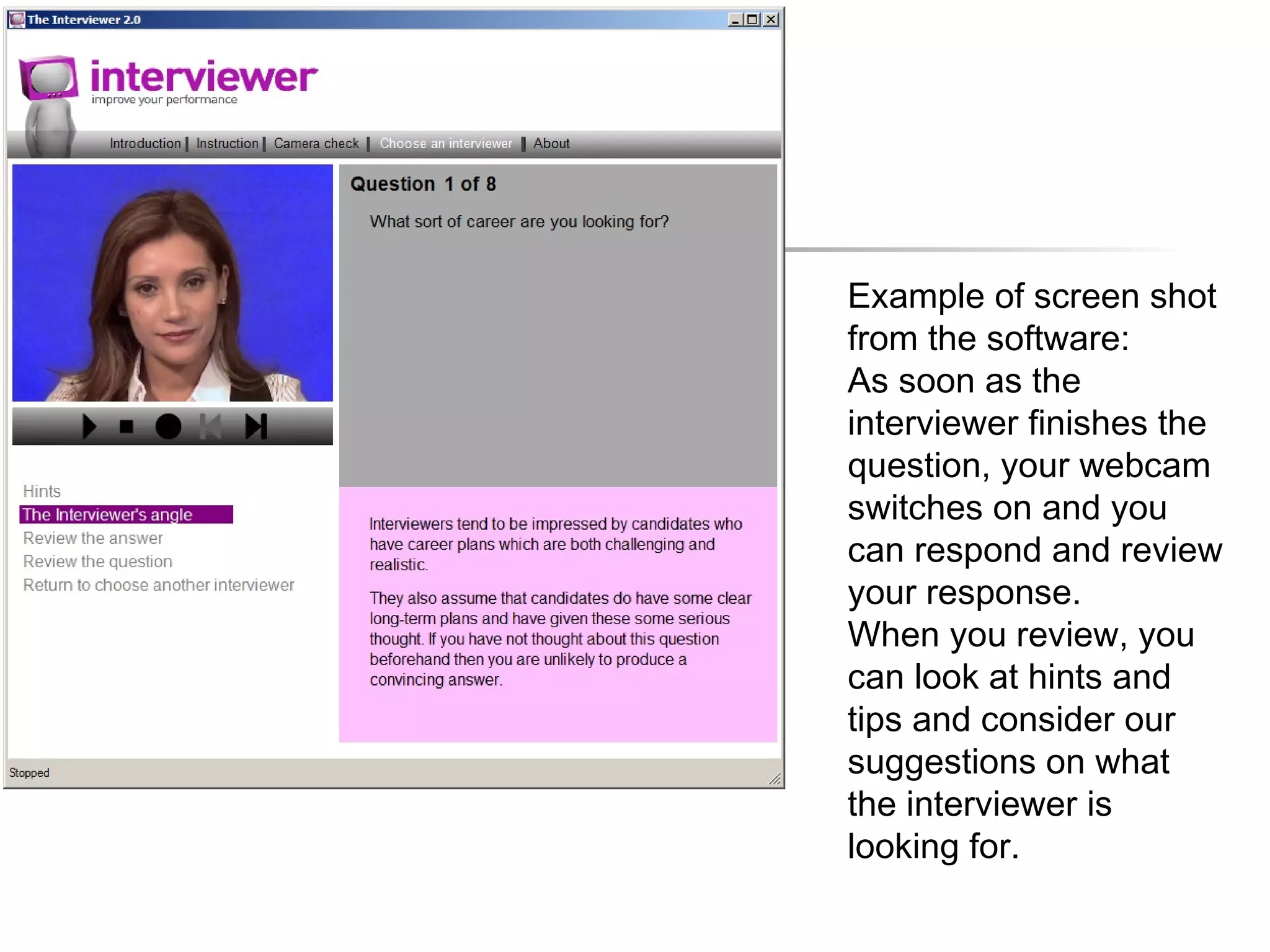Click the question text about career

[519, 222]
